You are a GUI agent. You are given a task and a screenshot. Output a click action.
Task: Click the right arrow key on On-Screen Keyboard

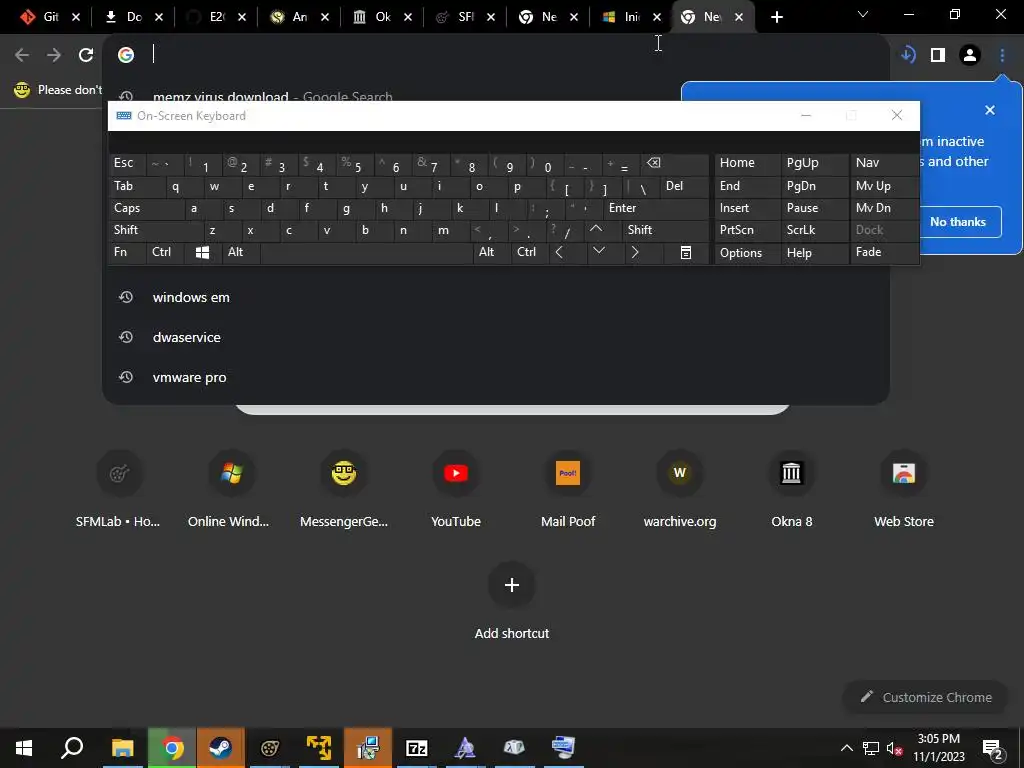click(635, 252)
